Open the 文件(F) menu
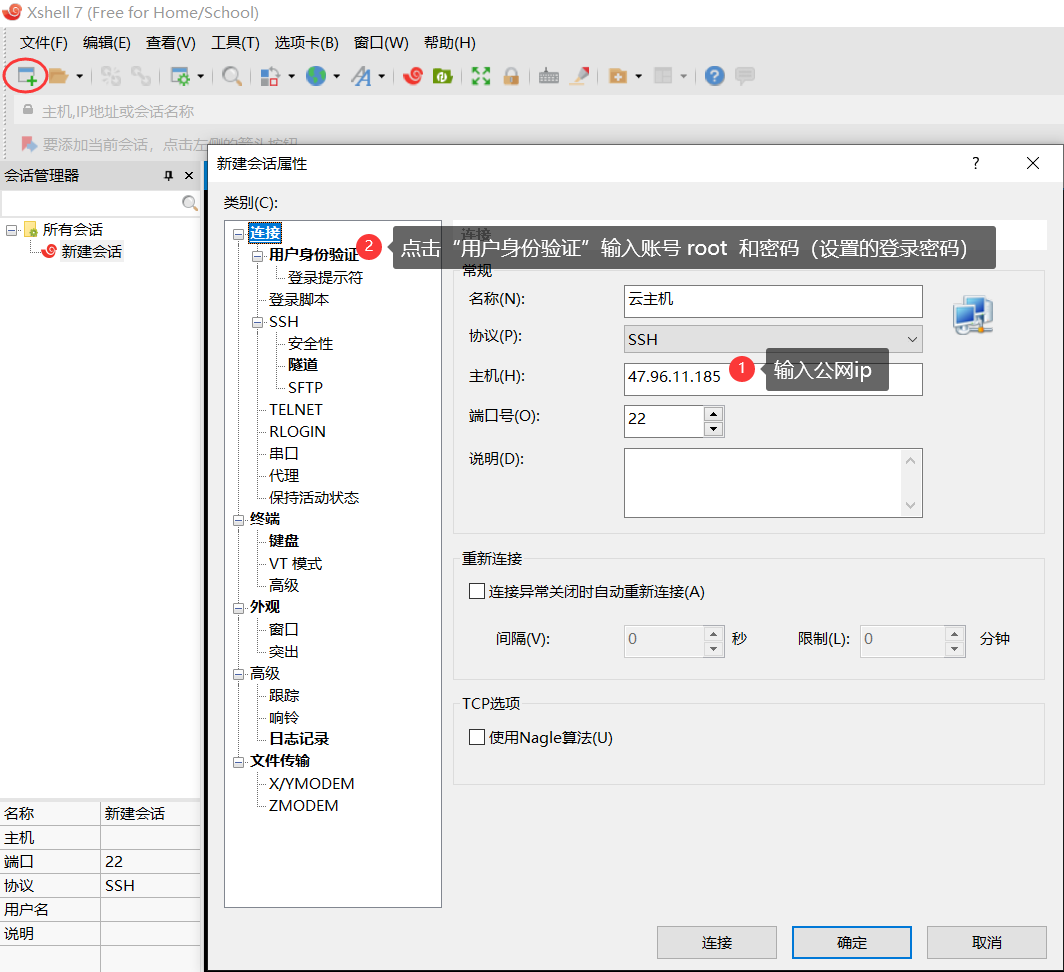Viewport: 1064px width, 972px height. [44, 43]
